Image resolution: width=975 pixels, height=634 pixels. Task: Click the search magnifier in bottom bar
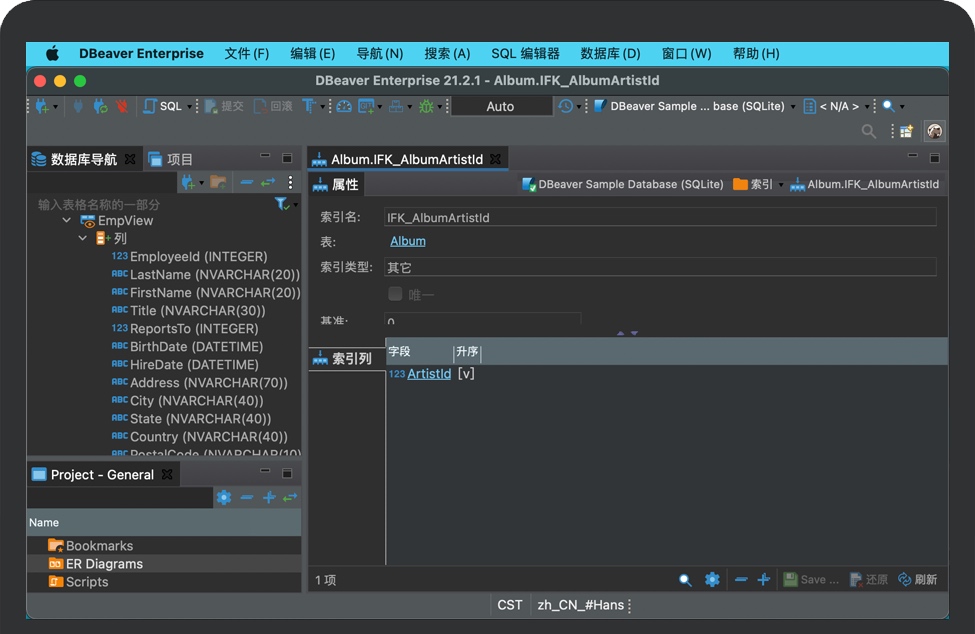click(x=685, y=579)
